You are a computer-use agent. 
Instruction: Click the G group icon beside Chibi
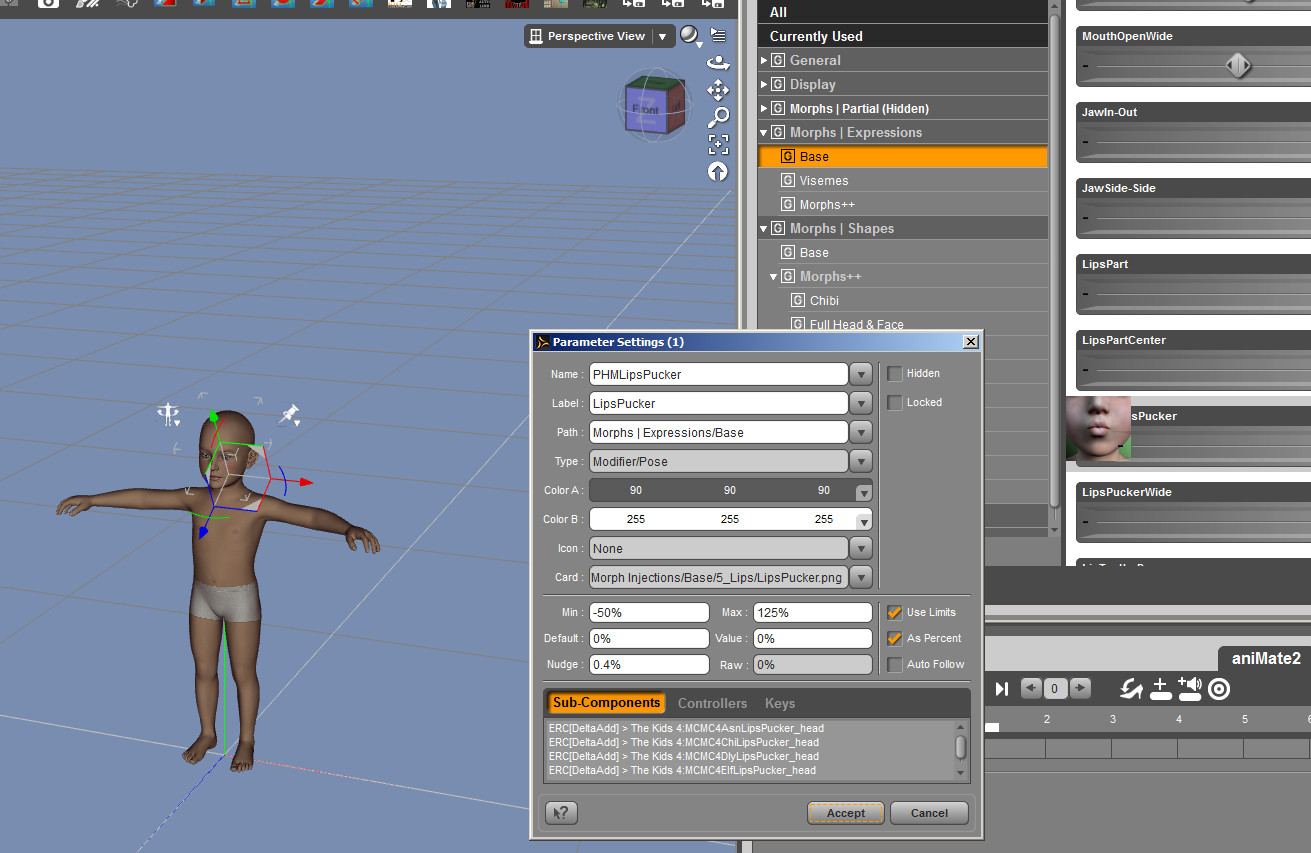tap(798, 301)
